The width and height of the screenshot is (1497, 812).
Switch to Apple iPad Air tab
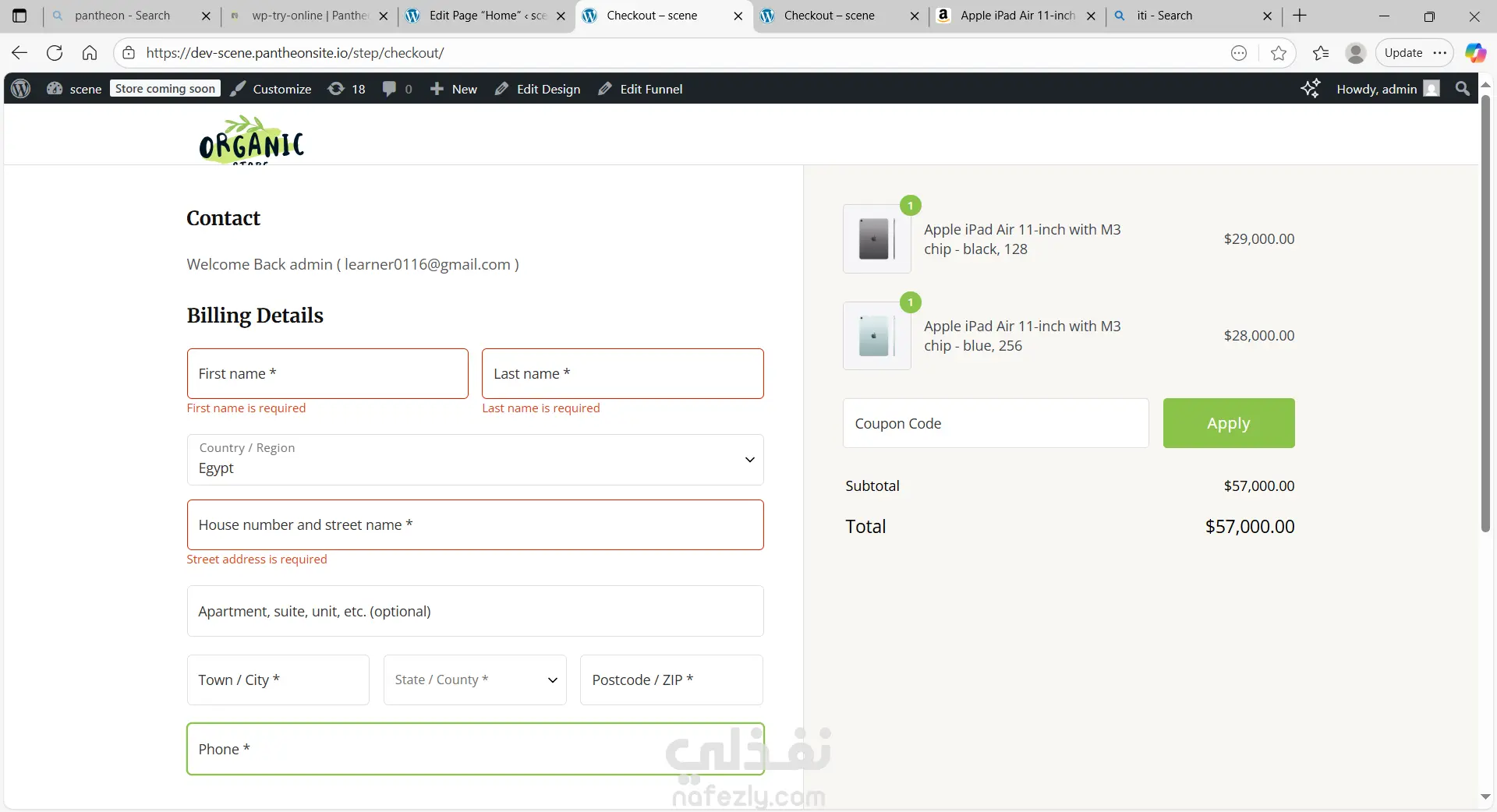[x=1017, y=16]
